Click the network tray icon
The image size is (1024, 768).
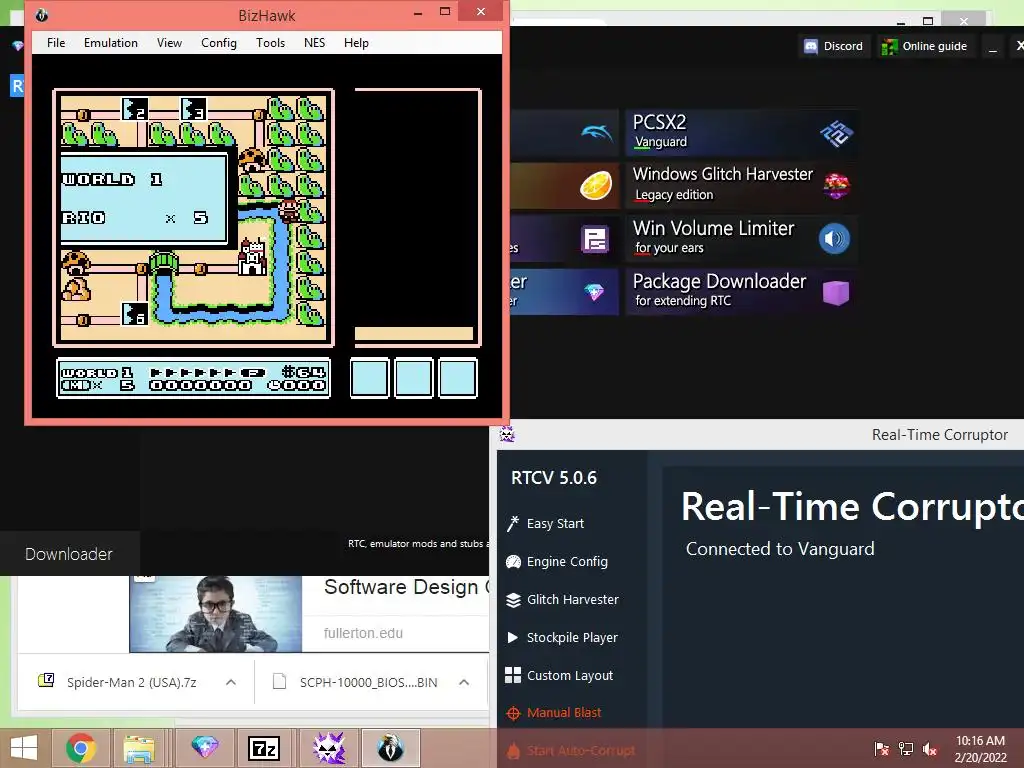pos(906,749)
